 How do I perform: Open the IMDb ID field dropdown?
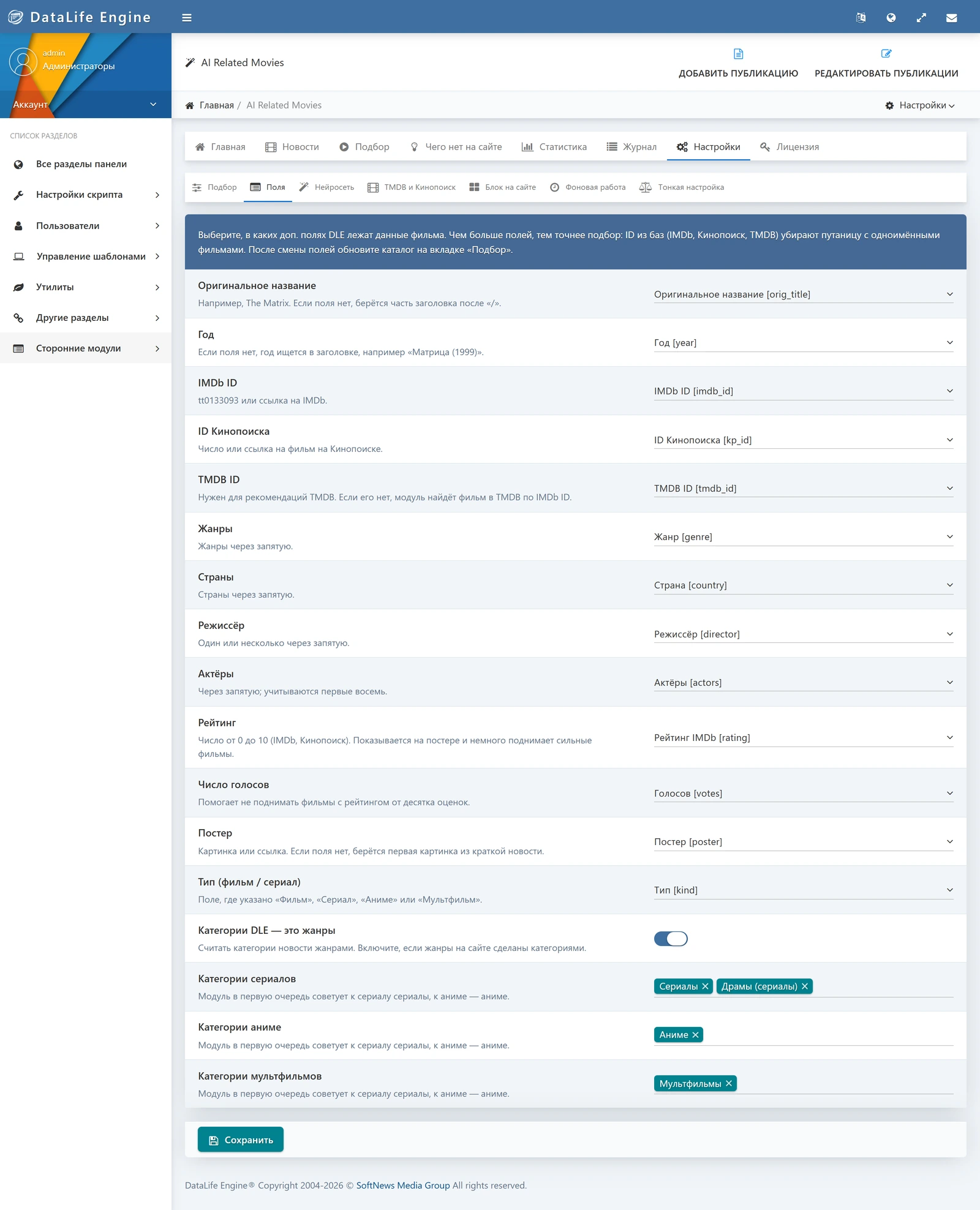point(804,391)
